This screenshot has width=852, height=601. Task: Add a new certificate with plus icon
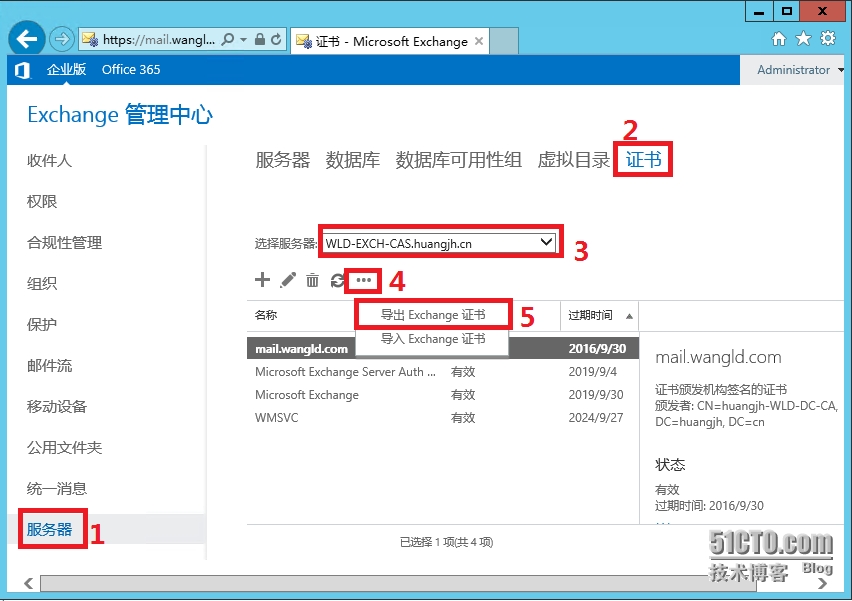(x=262, y=280)
